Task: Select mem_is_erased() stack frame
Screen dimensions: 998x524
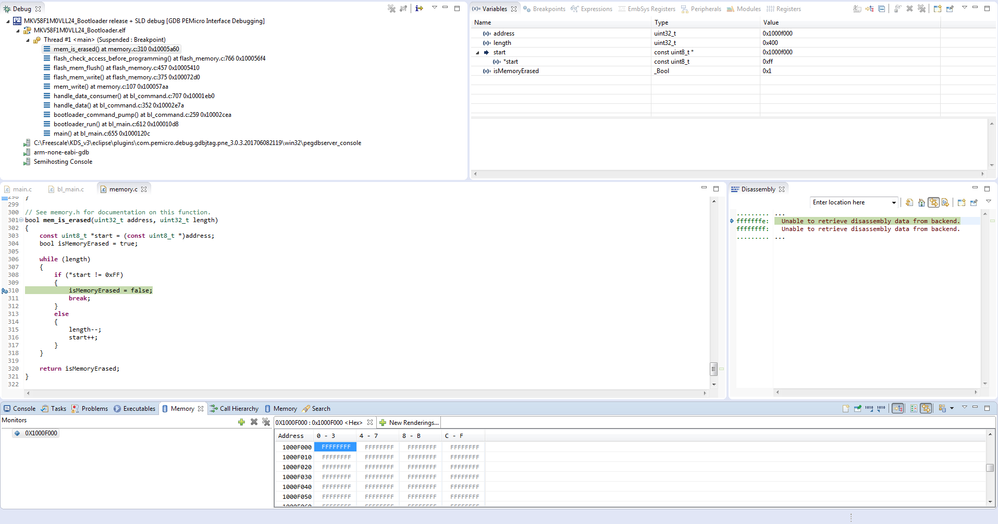Action: [111, 49]
